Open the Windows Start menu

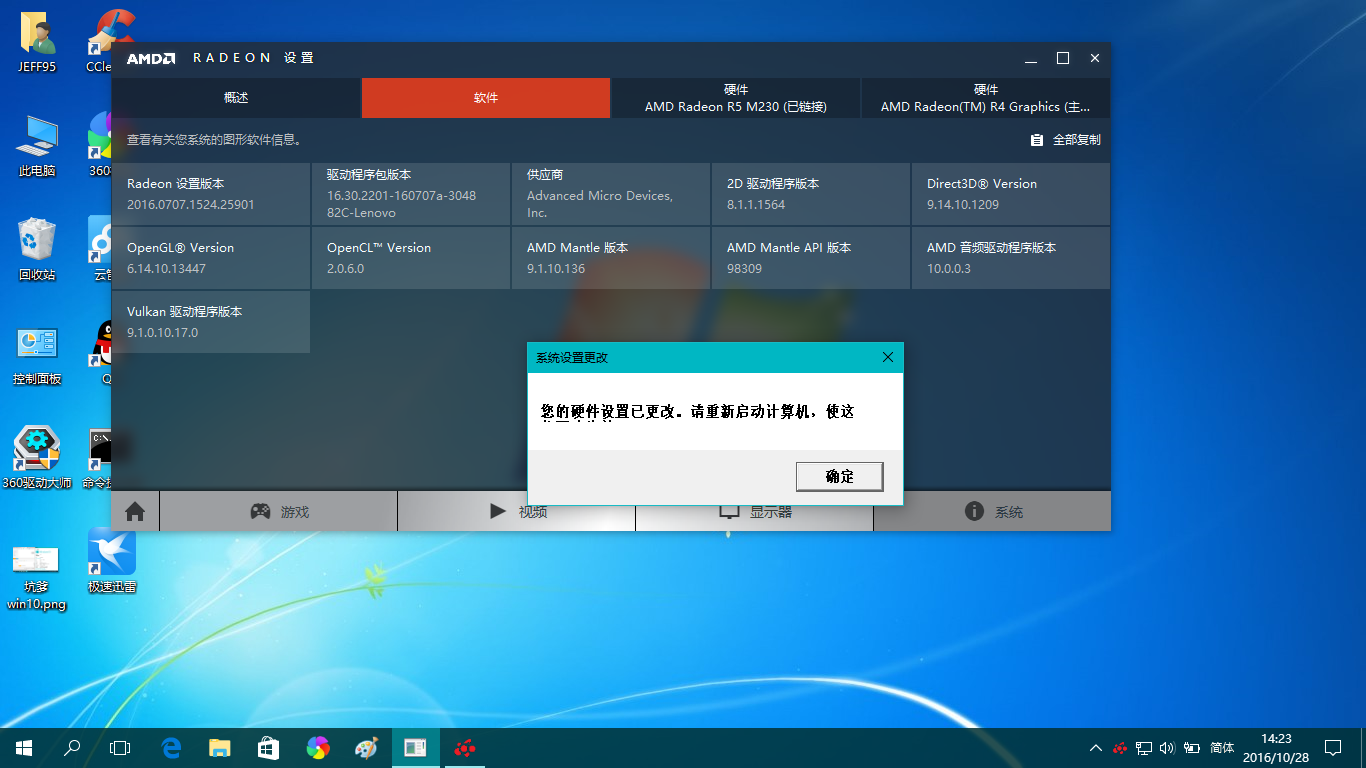point(24,748)
